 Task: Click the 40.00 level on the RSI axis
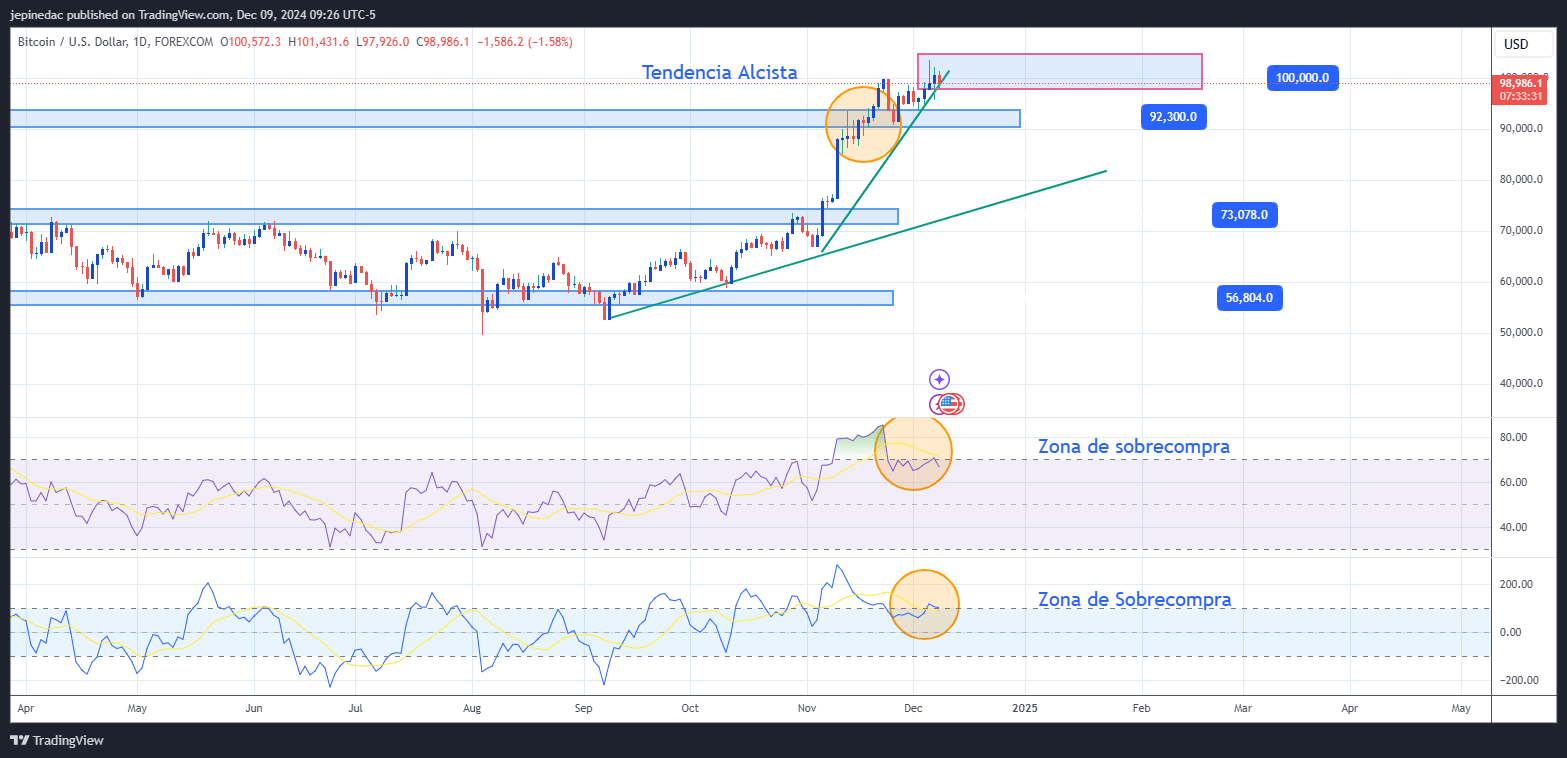tap(1512, 527)
